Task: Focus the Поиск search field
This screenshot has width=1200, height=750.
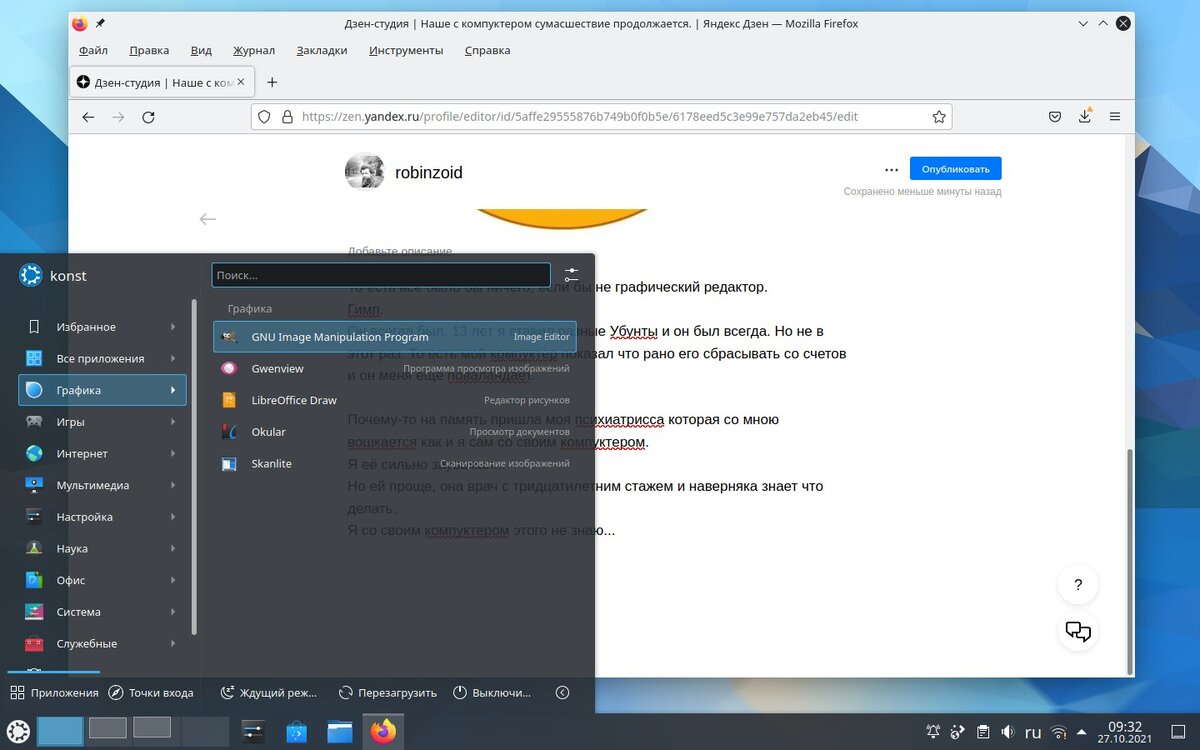Action: [x=381, y=274]
